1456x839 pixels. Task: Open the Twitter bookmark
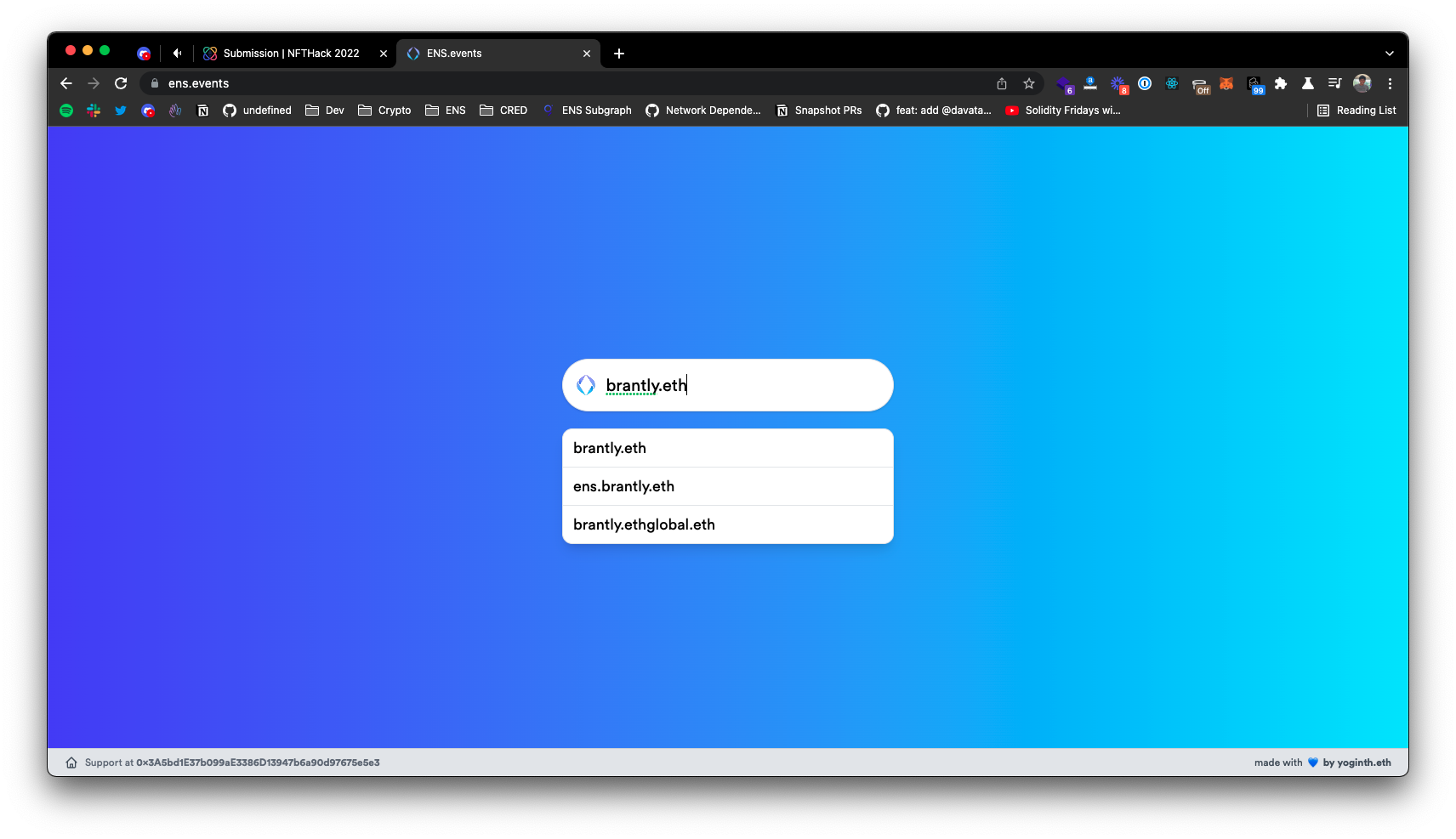click(x=121, y=111)
